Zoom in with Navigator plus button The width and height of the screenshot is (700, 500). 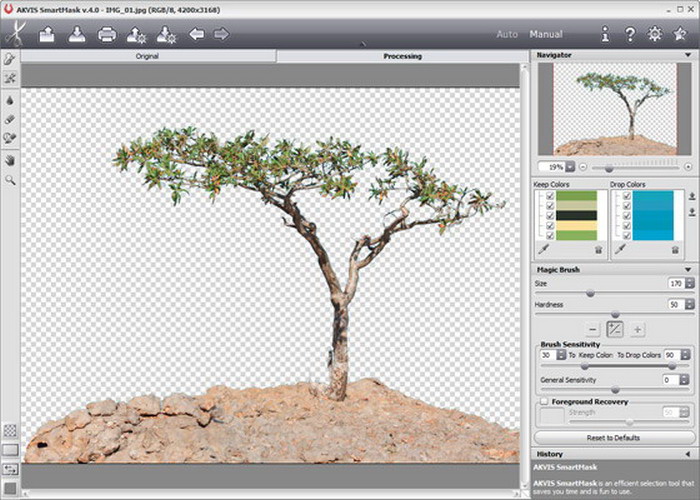(x=688, y=167)
